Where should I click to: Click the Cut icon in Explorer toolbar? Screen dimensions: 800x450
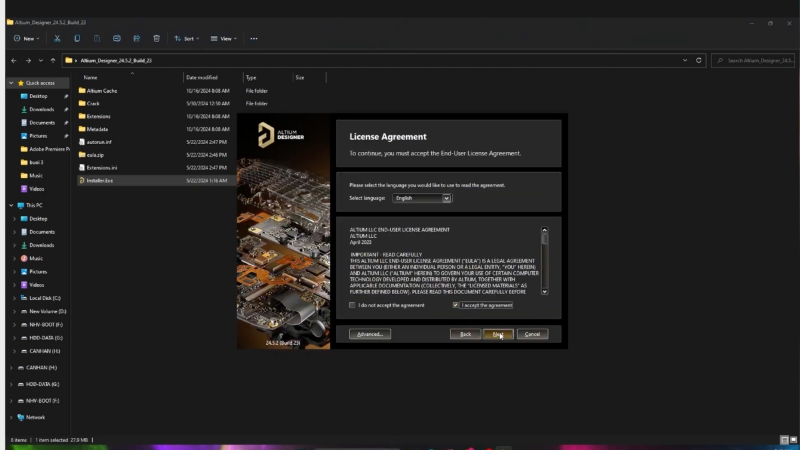(x=57, y=39)
